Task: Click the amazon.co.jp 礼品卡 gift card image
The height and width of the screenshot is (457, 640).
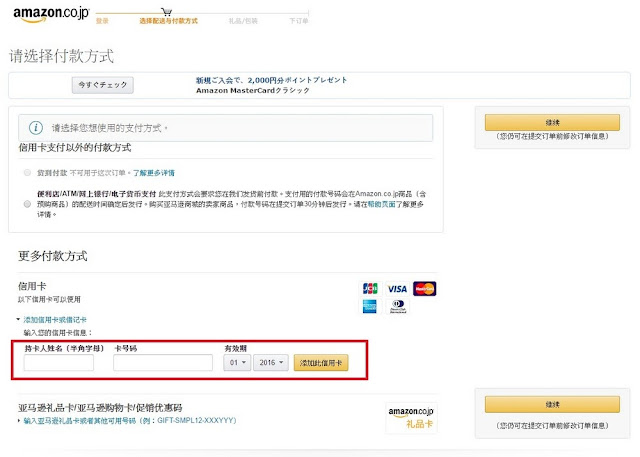Action: click(411, 417)
